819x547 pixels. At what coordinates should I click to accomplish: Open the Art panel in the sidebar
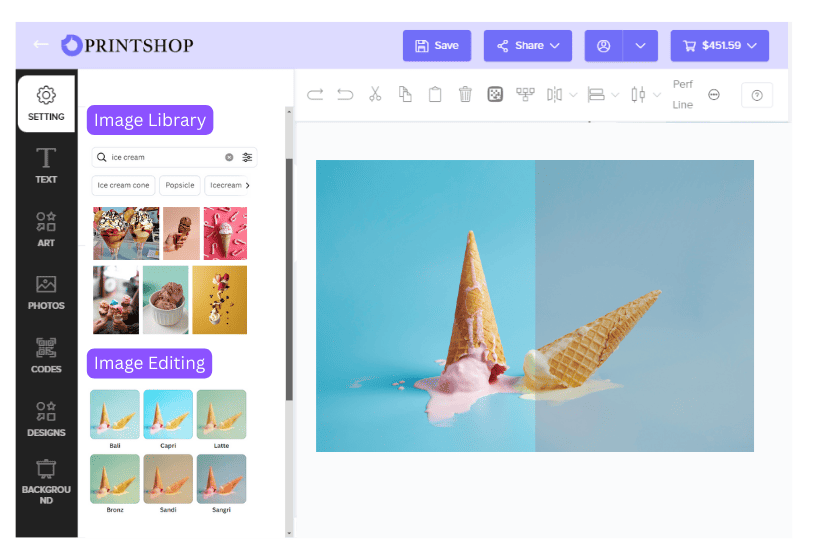click(x=46, y=229)
